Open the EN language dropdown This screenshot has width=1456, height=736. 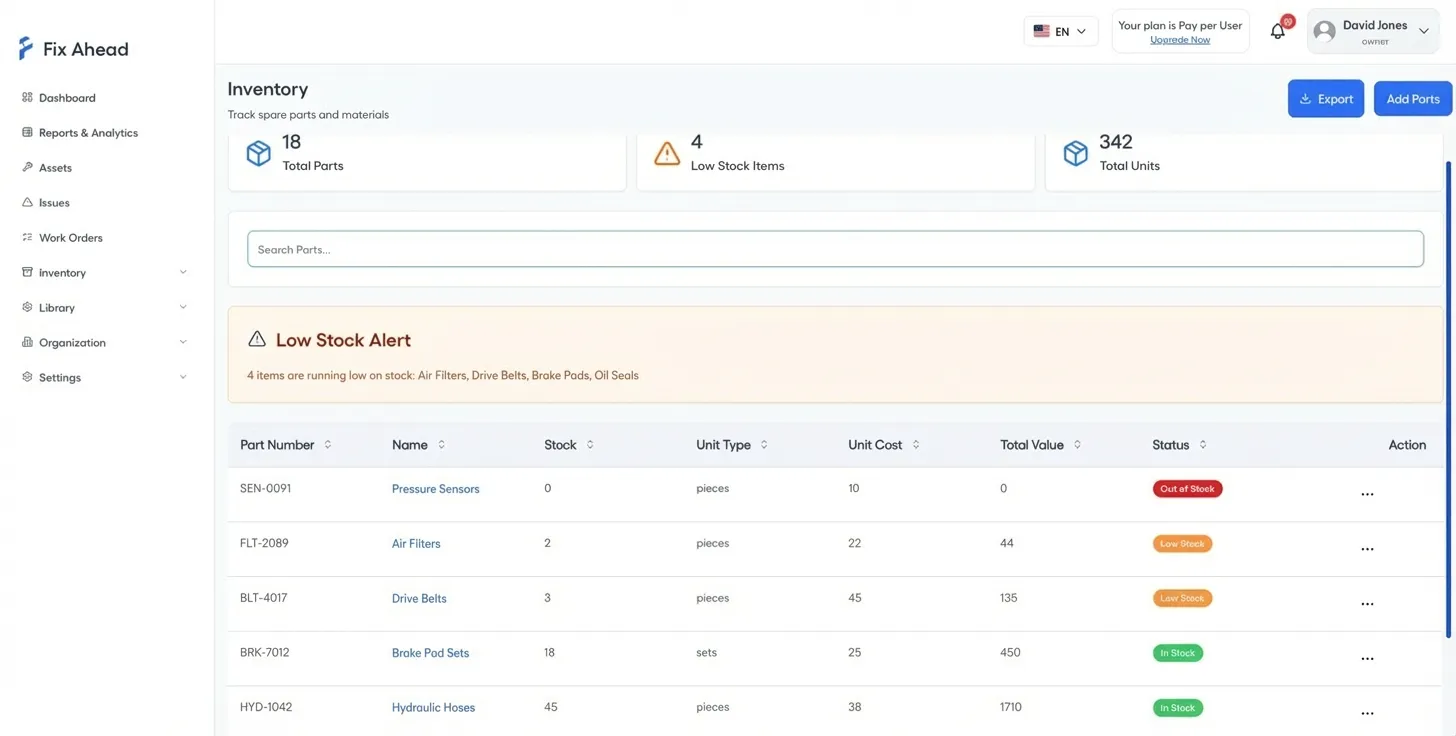click(1060, 31)
